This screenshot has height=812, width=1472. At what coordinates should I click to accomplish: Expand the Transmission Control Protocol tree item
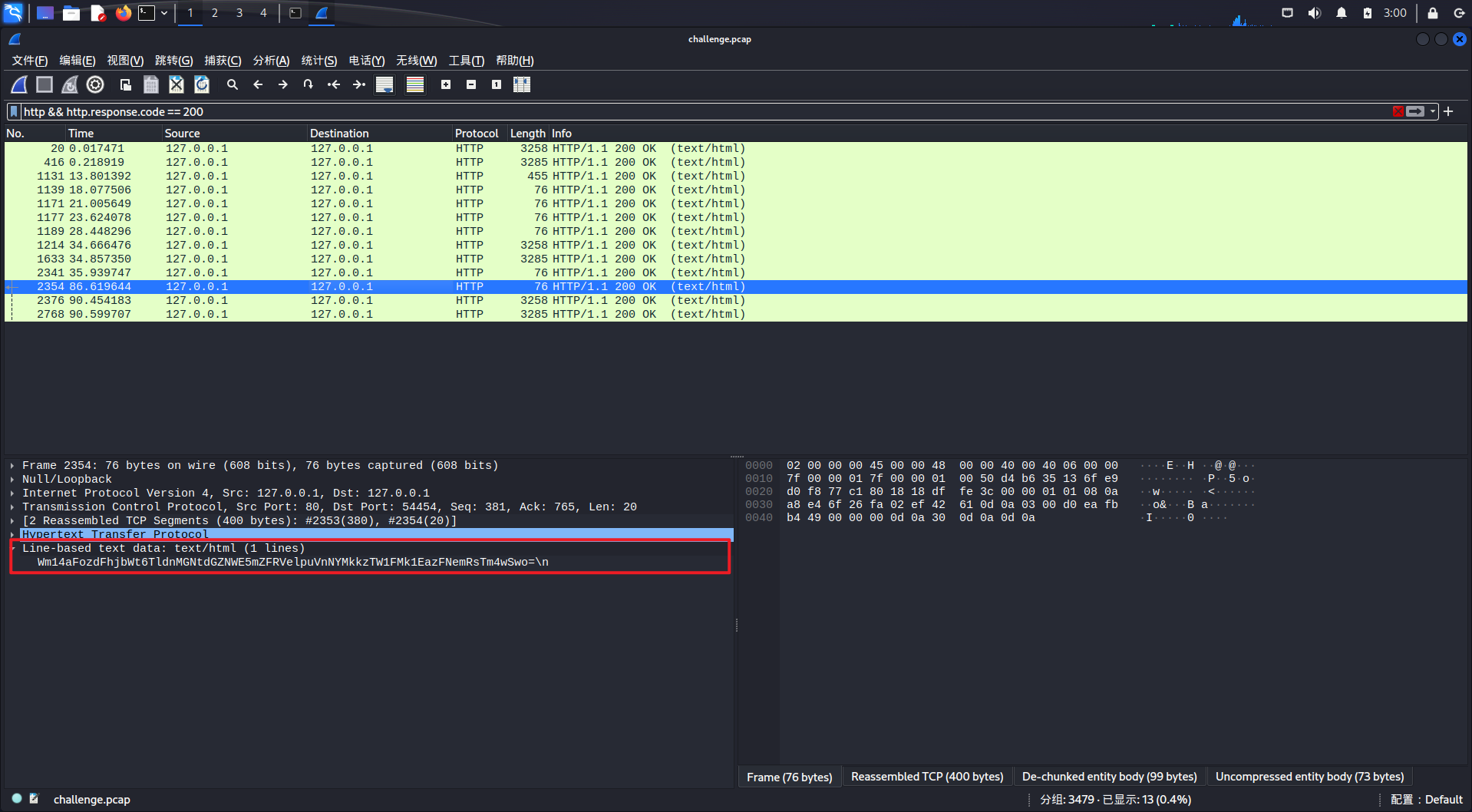[x=13, y=507]
